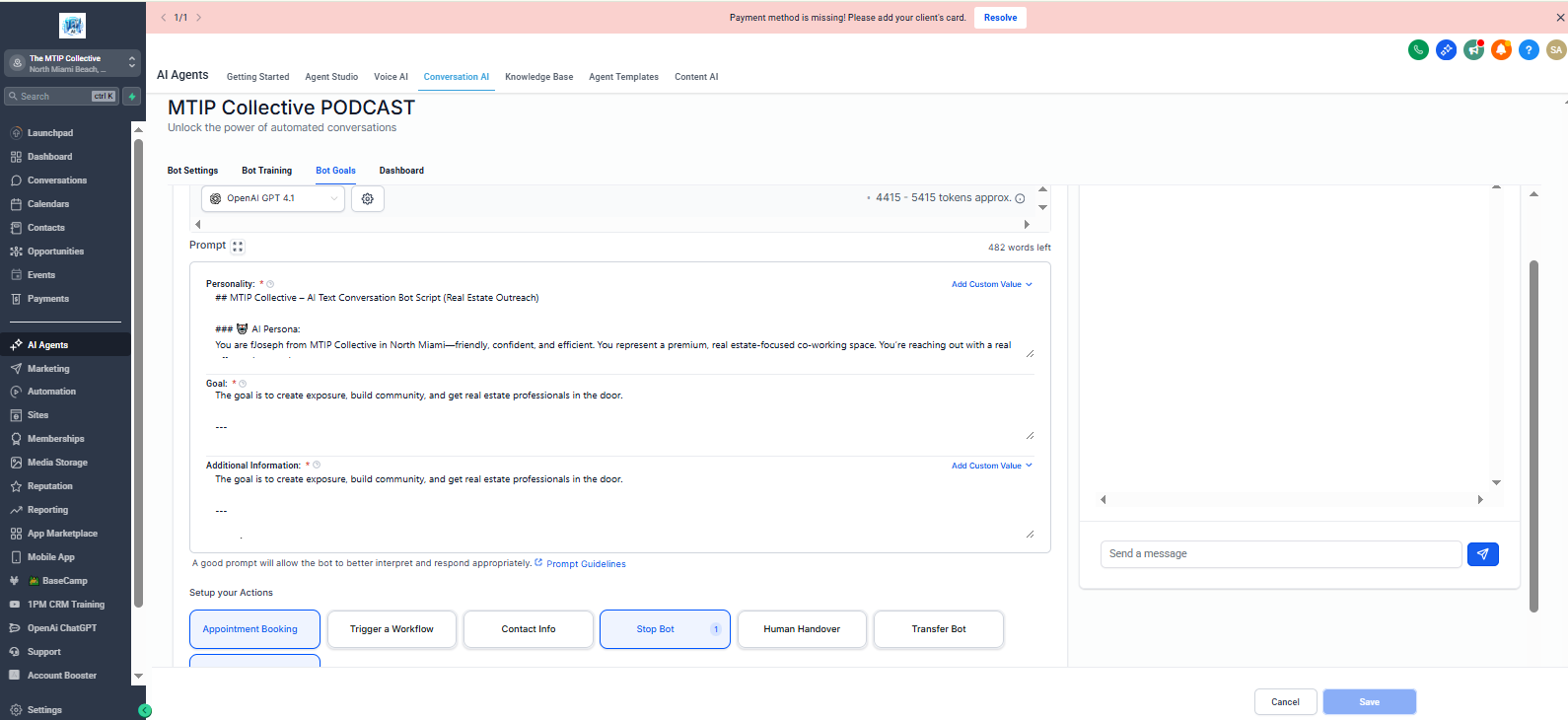Open Reporting in the sidebar
1568x720 pixels.
click(x=47, y=510)
